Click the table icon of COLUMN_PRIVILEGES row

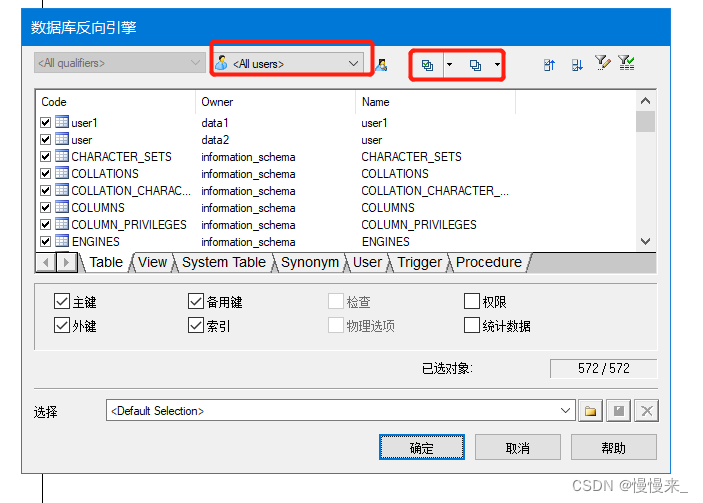[x=62, y=224]
